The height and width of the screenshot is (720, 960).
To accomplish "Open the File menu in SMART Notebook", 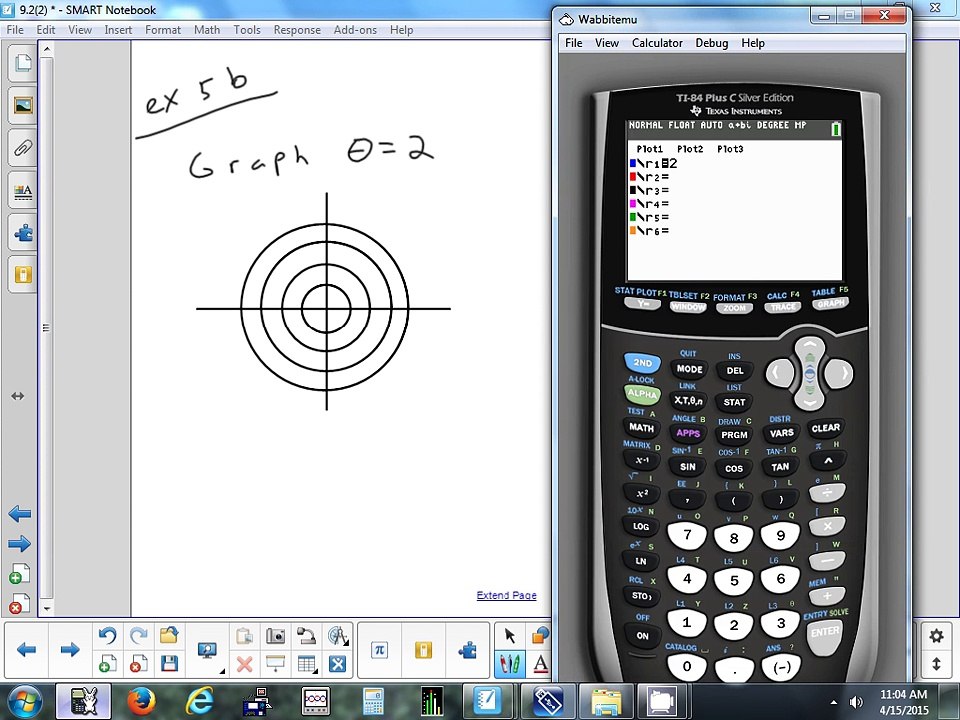I will [x=15, y=29].
